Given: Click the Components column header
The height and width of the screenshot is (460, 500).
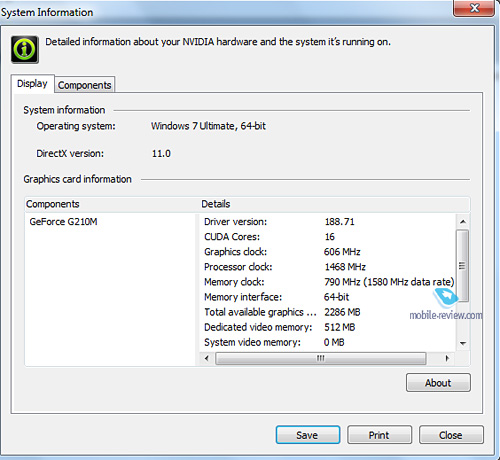Looking at the screenshot, I should click(x=113, y=204).
